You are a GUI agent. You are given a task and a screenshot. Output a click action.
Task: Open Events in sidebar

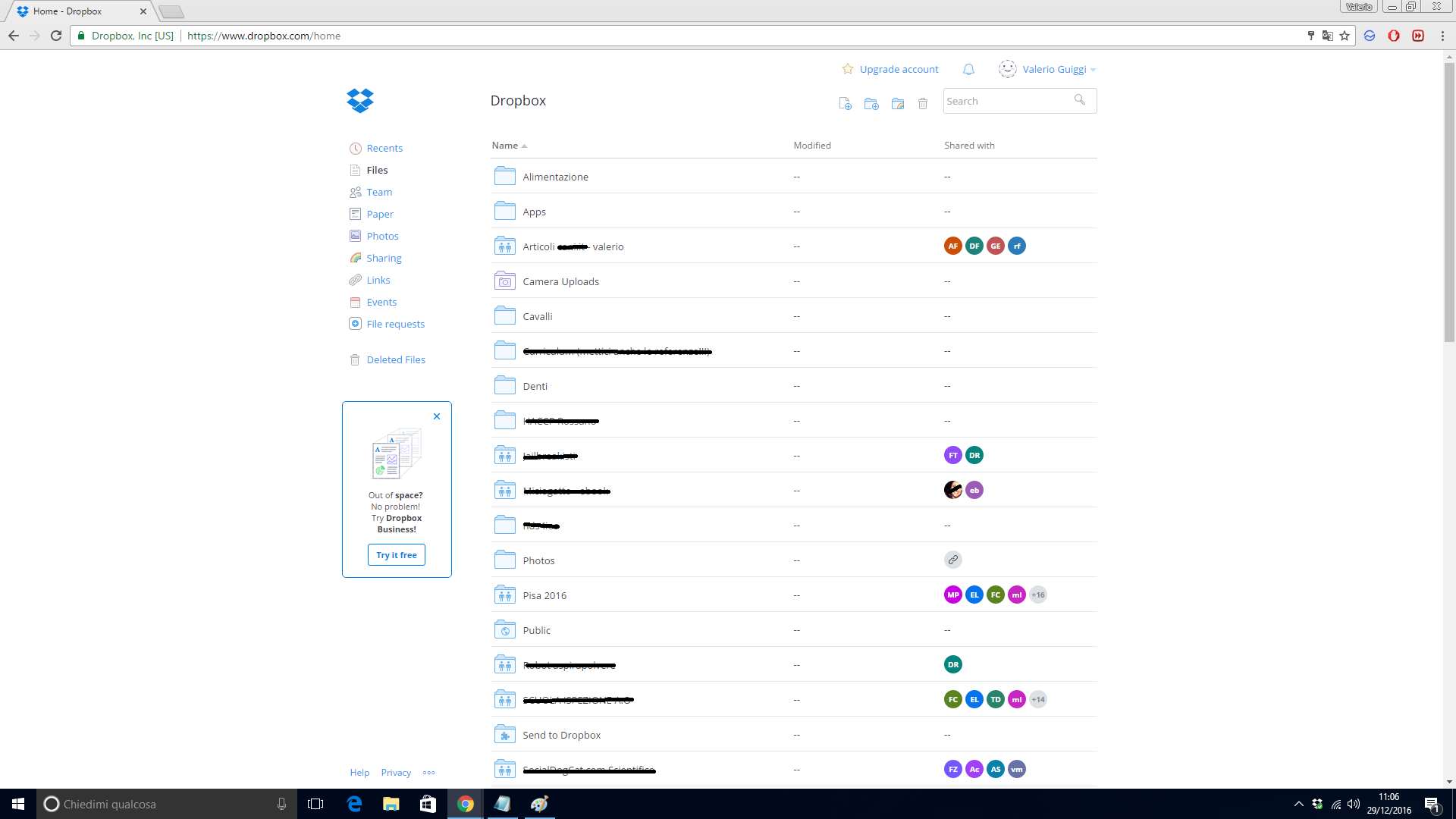(381, 302)
